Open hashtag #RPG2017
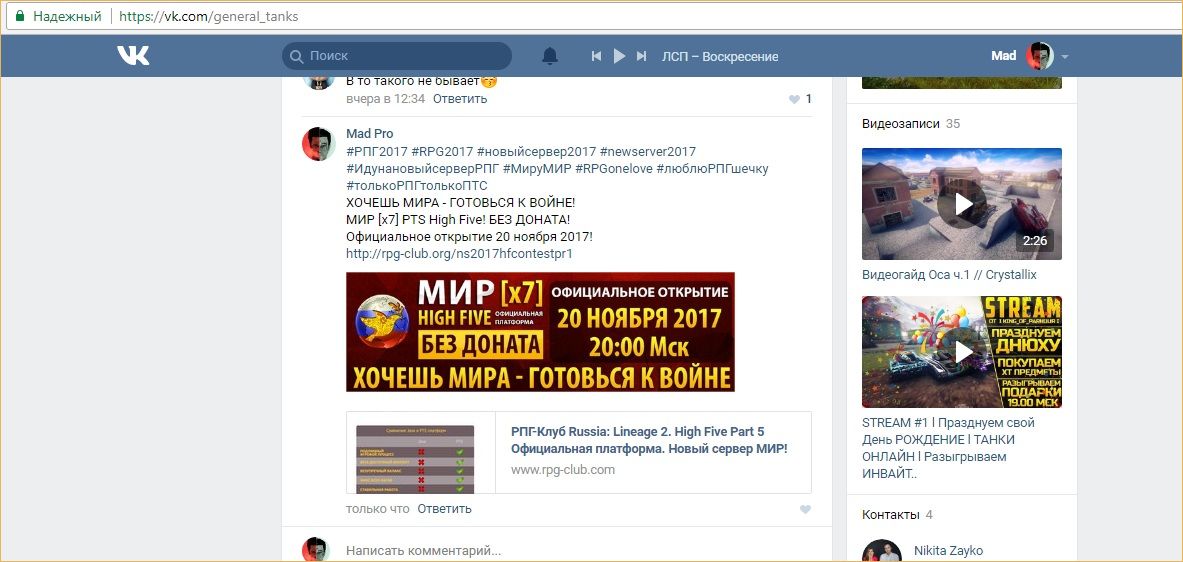Viewport: 1183px width, 562px height. coord(441,152)
